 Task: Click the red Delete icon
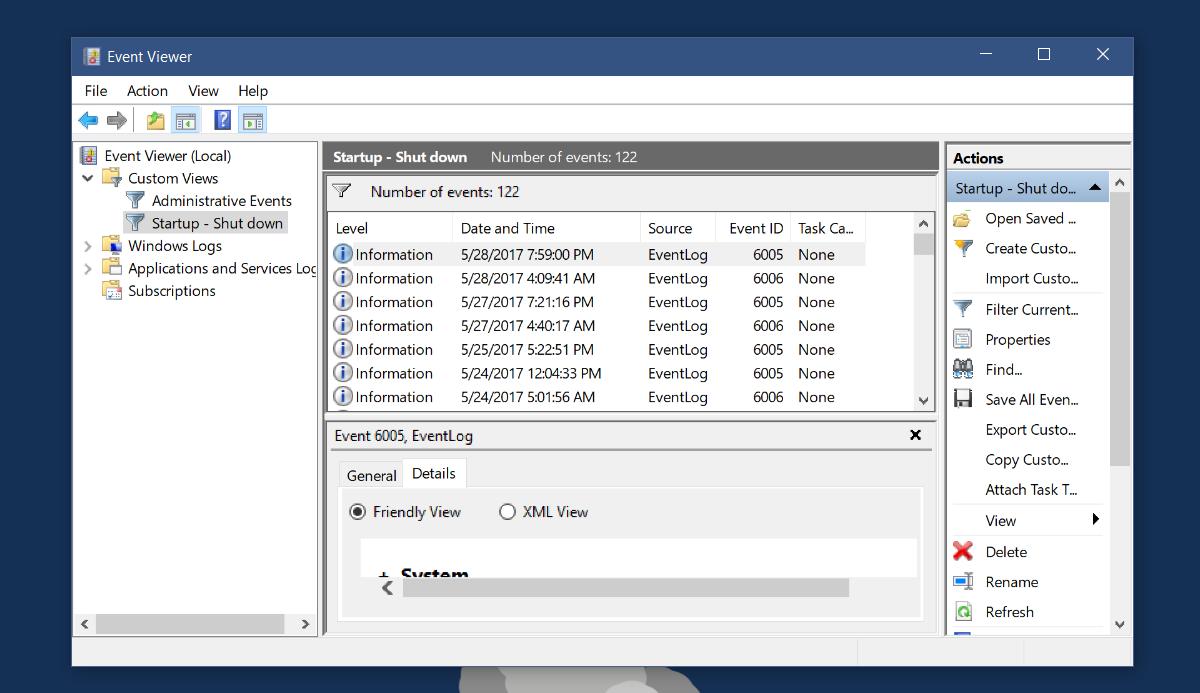pos(962,551)
